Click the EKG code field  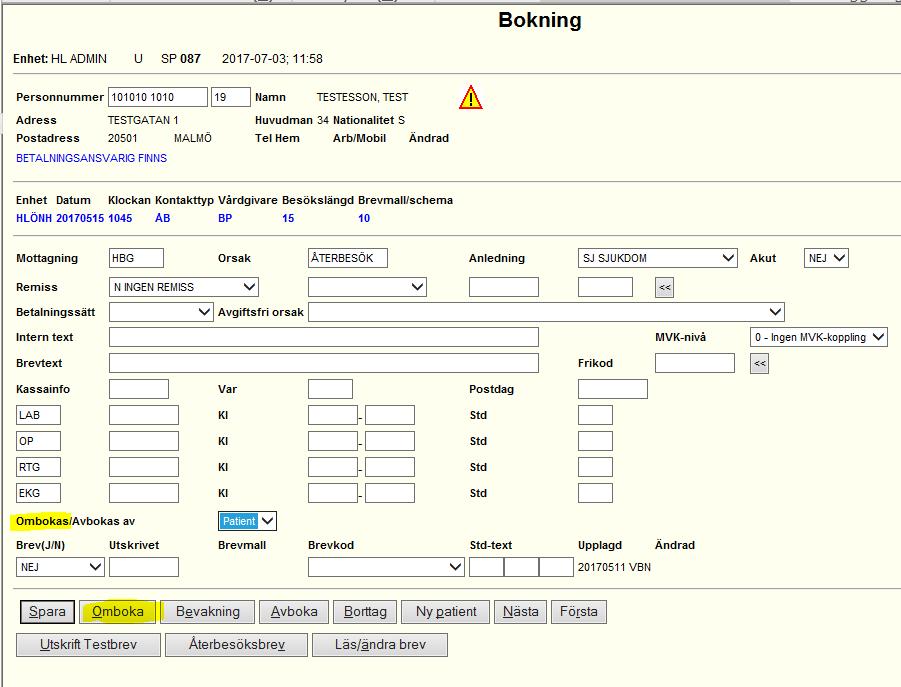coord(38,493)
